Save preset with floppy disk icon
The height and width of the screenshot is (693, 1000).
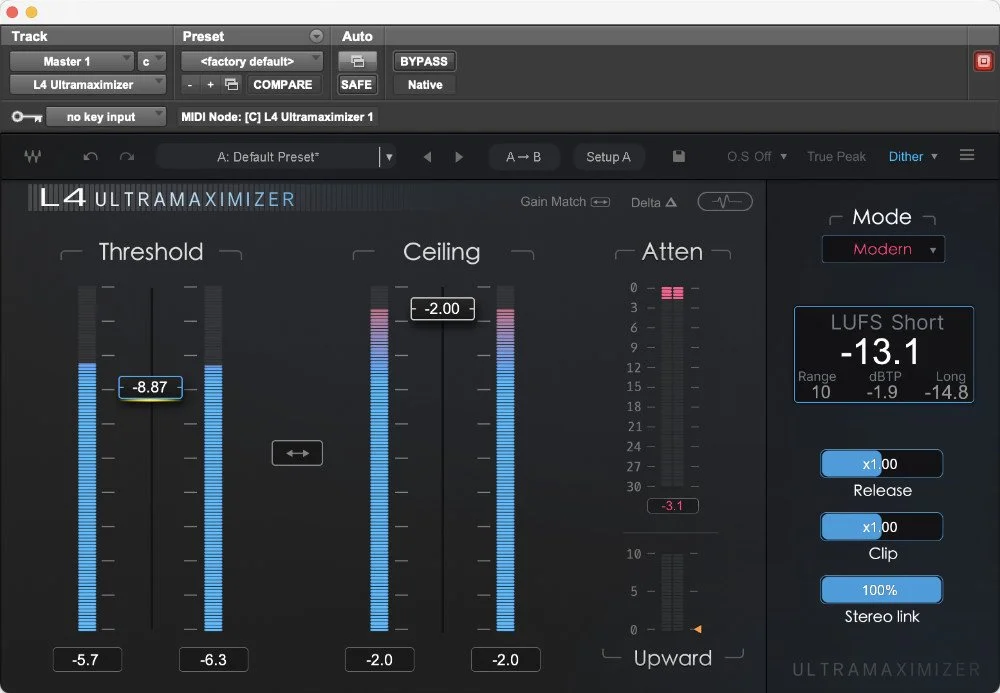[x=679, y=156]
